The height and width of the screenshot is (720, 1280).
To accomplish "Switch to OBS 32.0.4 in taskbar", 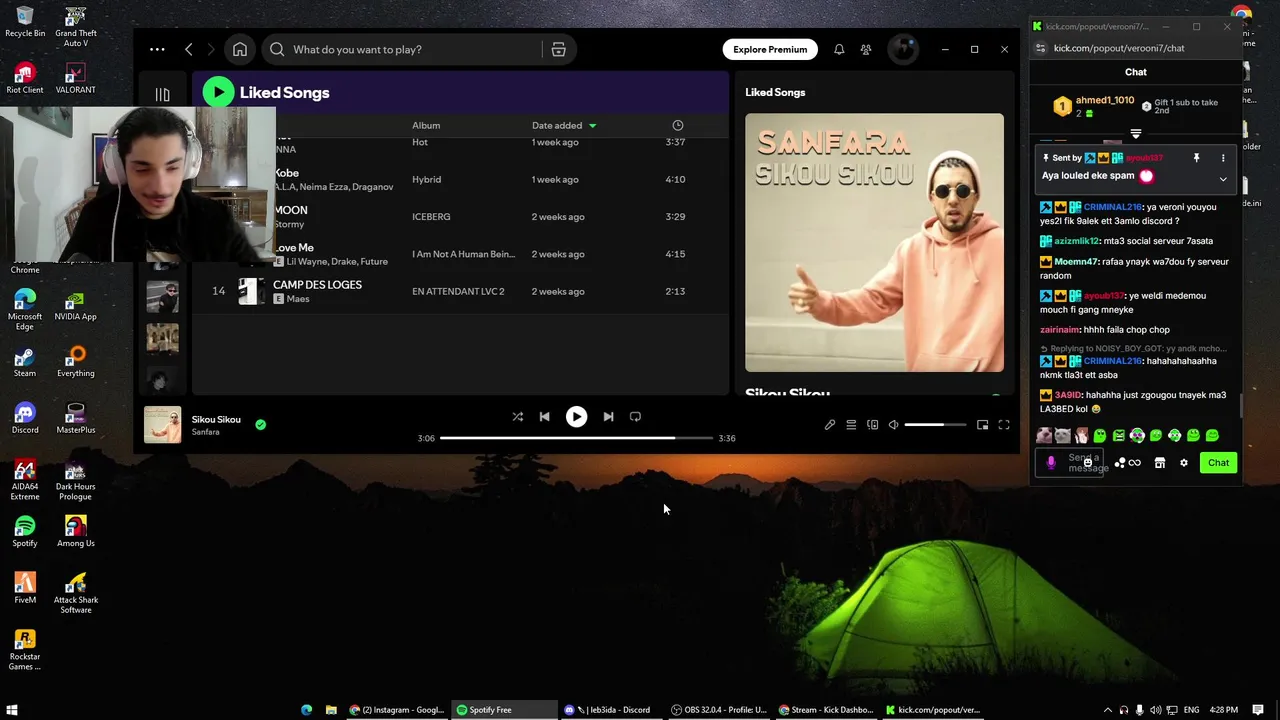I will [x=719, y=710].
